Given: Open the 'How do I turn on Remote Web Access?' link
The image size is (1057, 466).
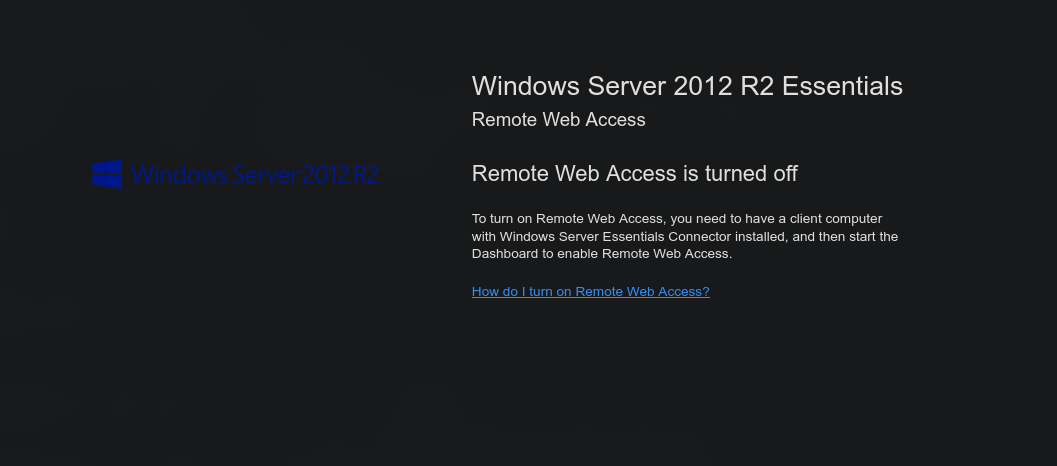Looking at the screenshot, I should [x=591, y=291].
